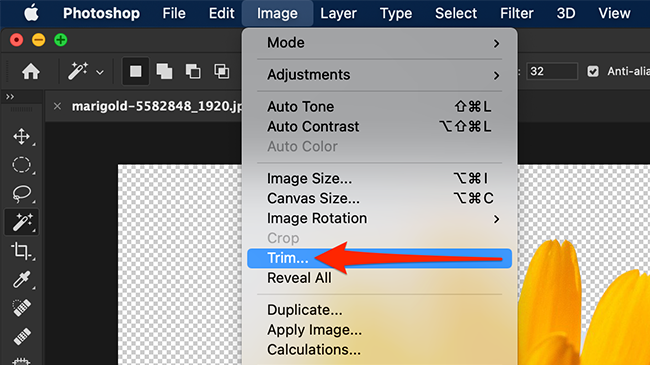Select the Lasso tool
This screenshot has width=650, height=365.
click(22, 193)
